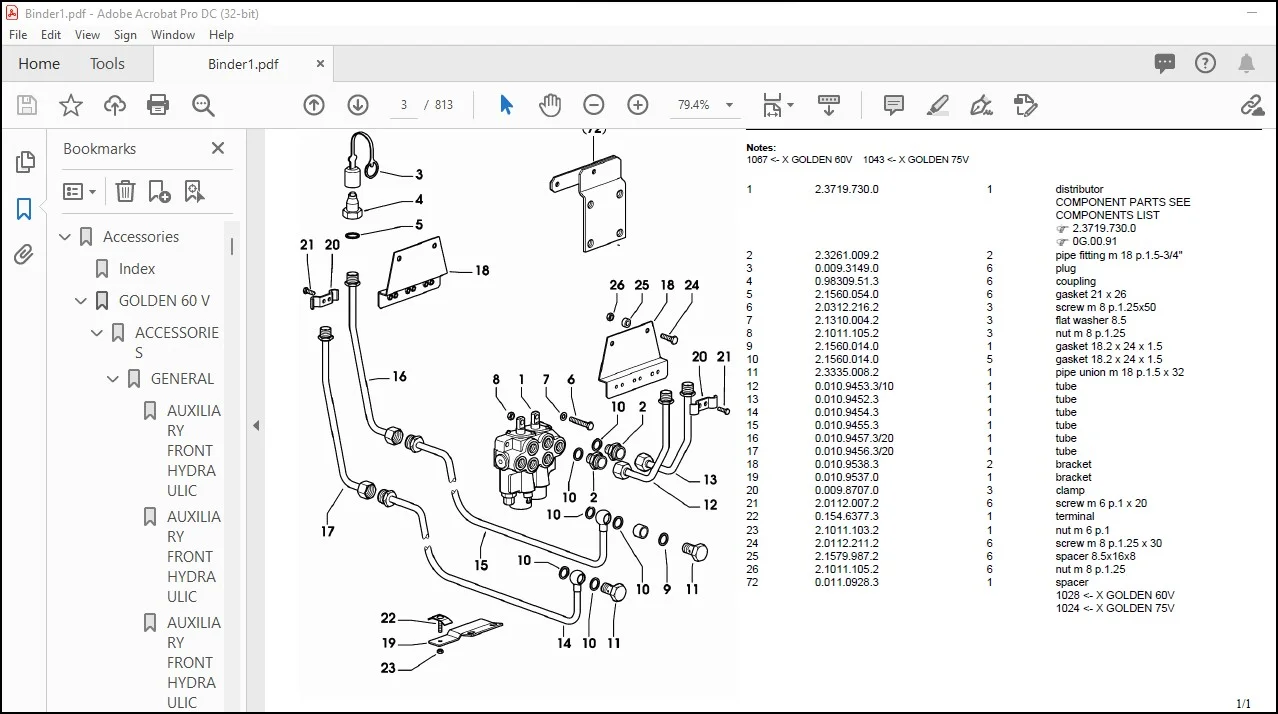Collapse the Accessories bookmark
Screen dimensions: 1278x714
click(66, 237)
